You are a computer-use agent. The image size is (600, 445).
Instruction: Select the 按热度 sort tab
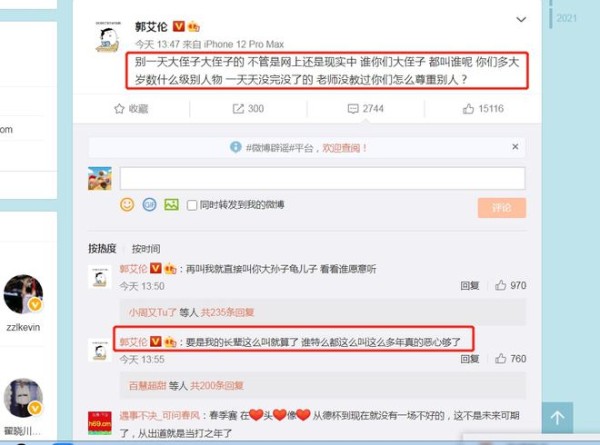[102, 249]
